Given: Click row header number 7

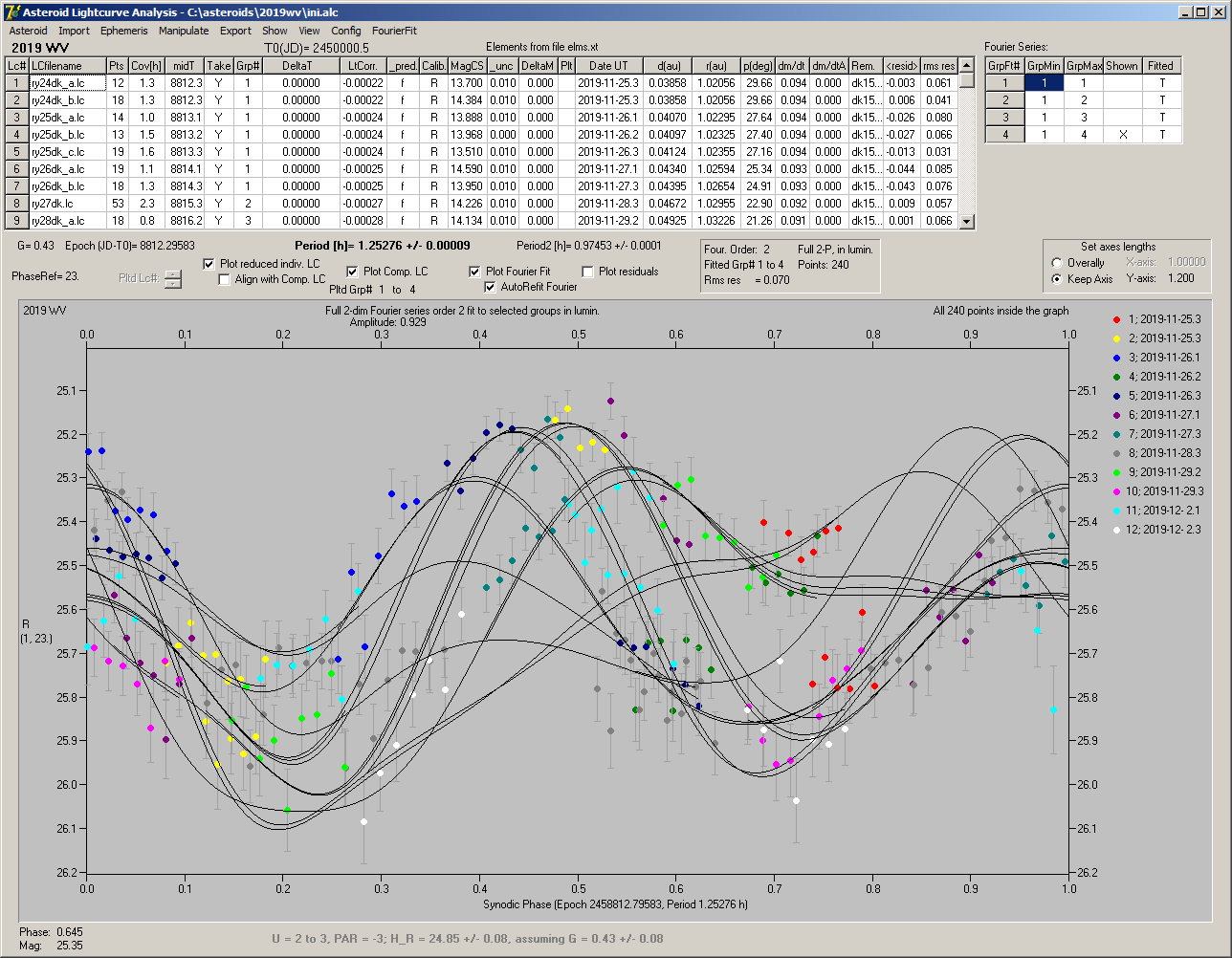Looking at the screenshot, I should 17,186.
